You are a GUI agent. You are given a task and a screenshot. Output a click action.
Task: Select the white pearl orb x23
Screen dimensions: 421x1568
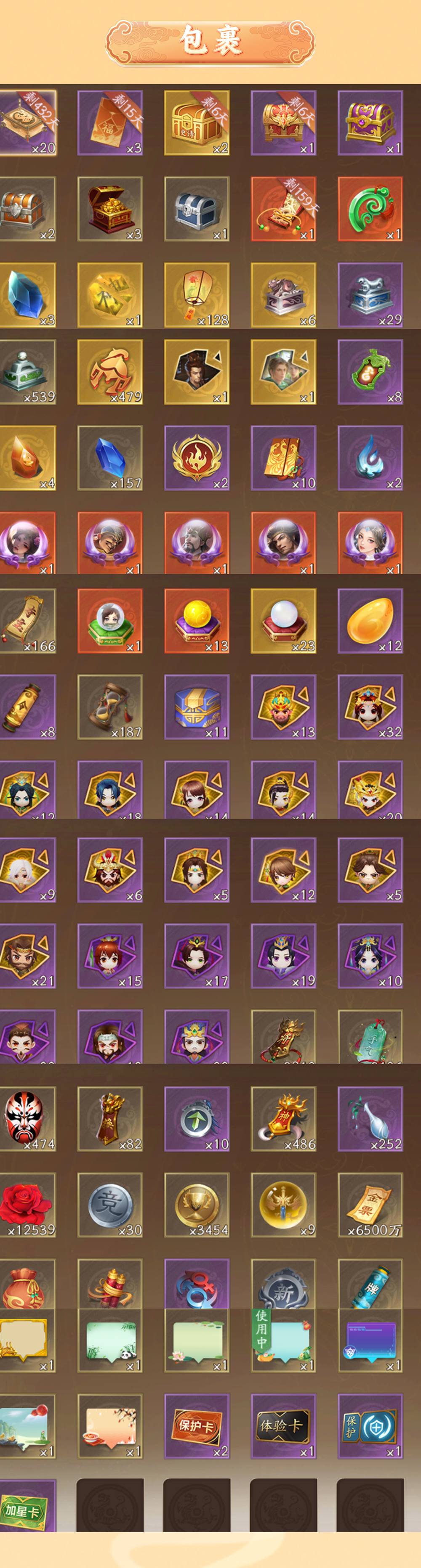pyautogui.click(x=283, y=621)
